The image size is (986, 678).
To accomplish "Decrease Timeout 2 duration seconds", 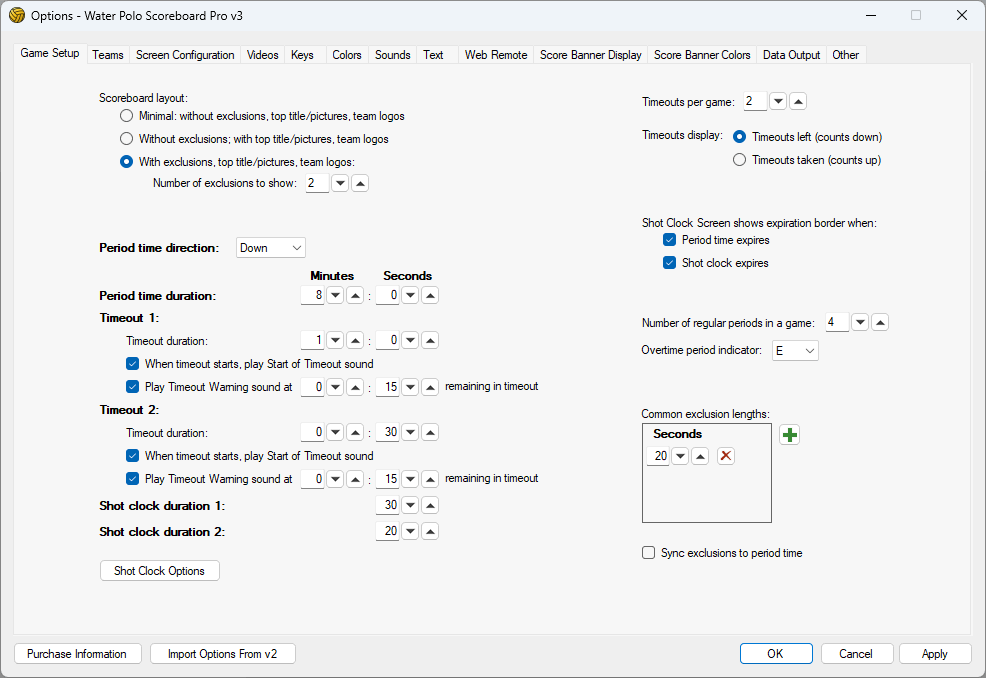I will click(410, 433).
